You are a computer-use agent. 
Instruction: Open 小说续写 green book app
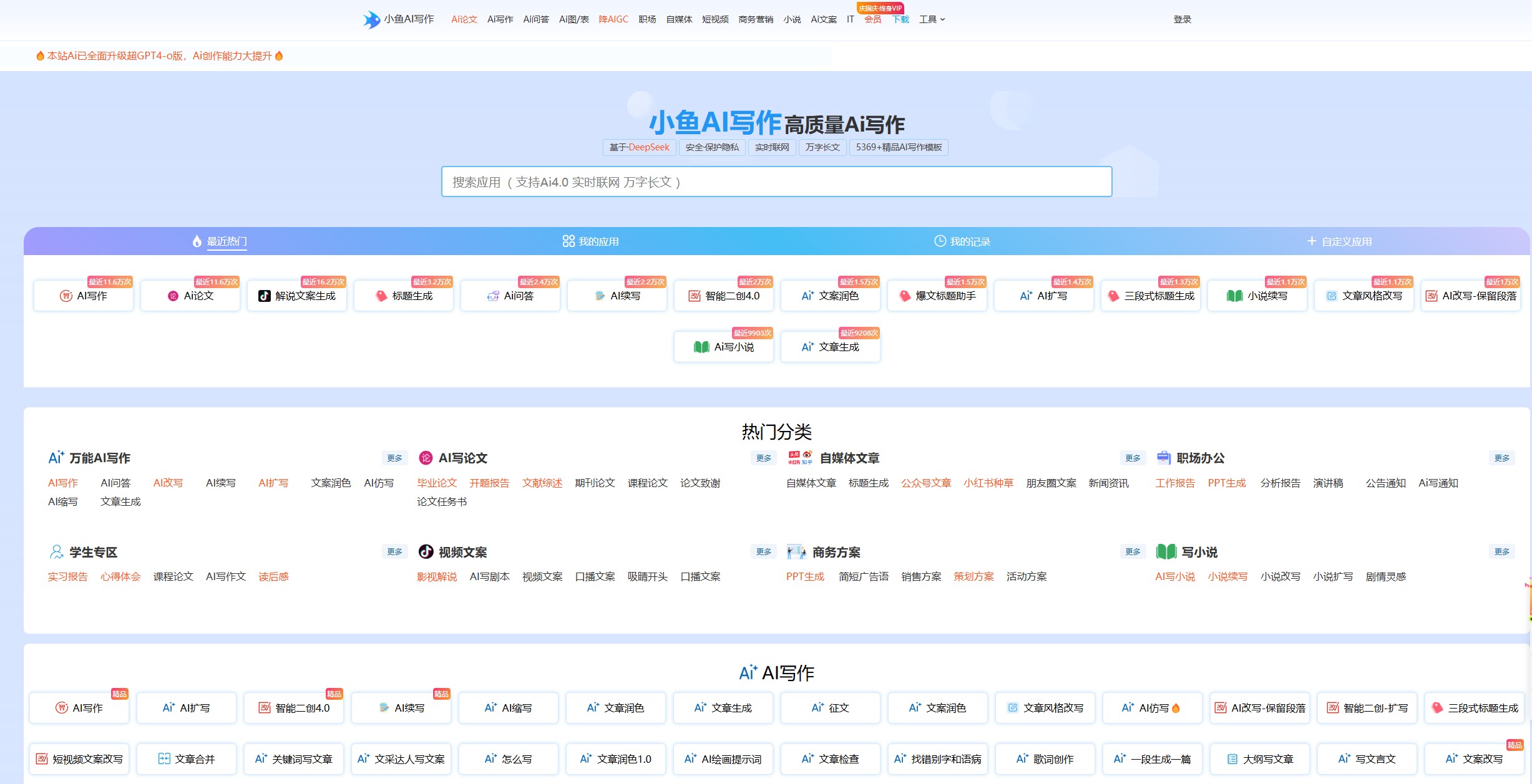(1257, 296)
